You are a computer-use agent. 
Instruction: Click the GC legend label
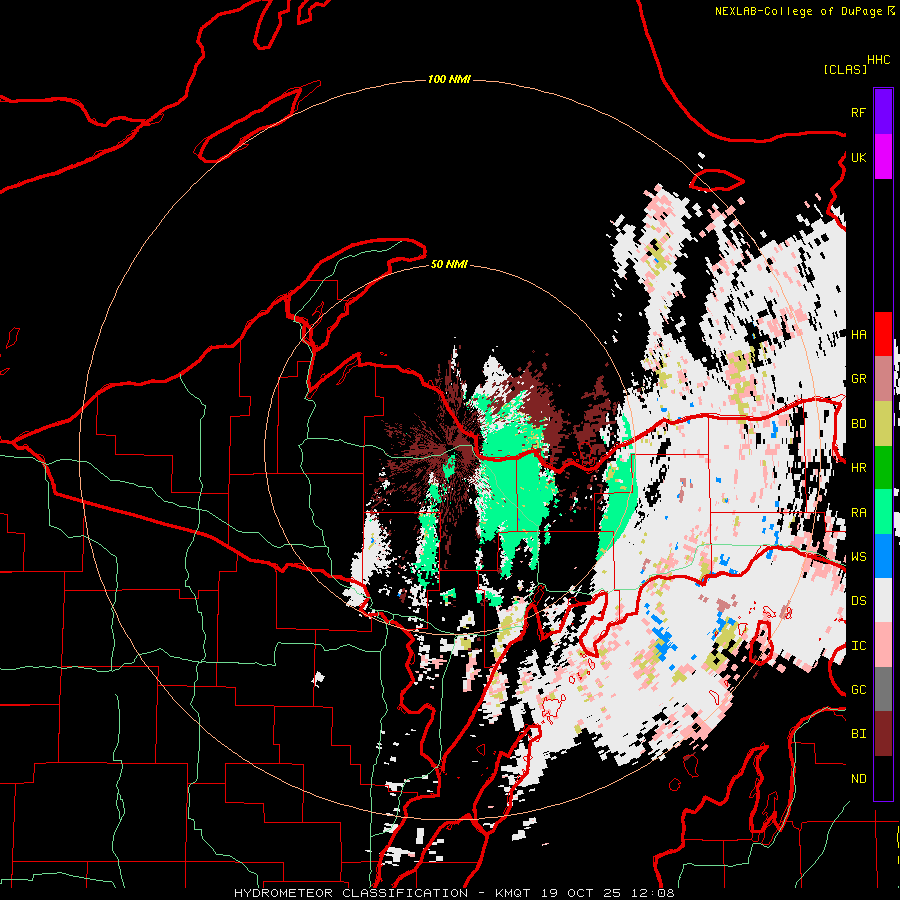pos(858,690)
